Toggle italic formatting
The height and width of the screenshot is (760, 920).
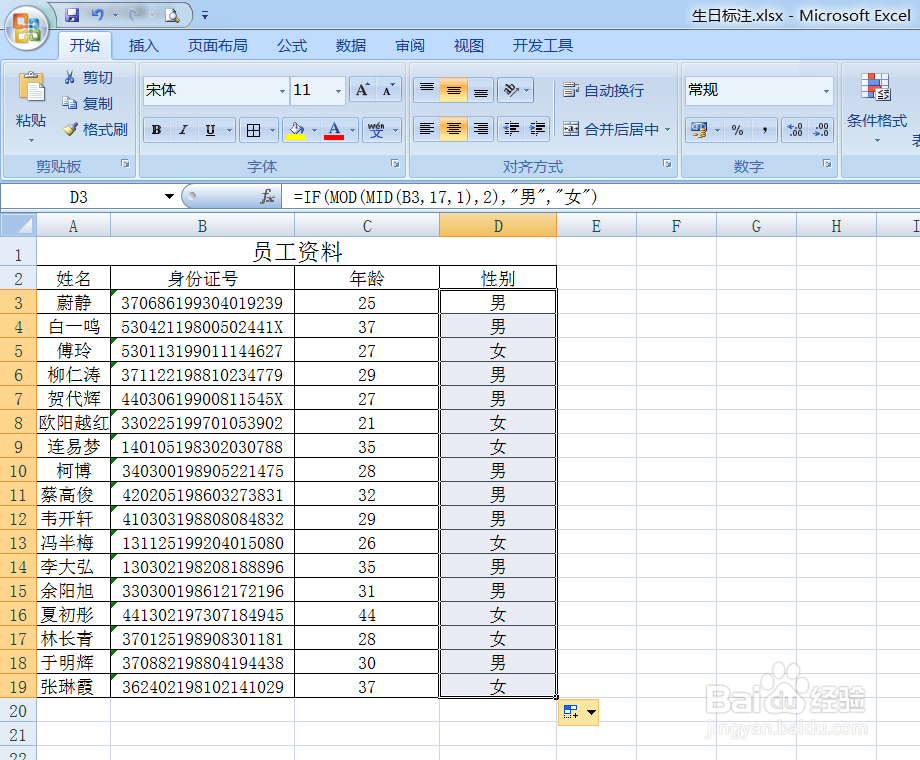tap(183, 130)
